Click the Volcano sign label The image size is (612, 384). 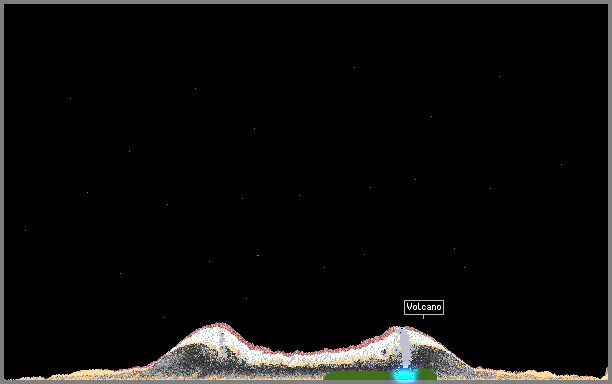pos(424,307)
